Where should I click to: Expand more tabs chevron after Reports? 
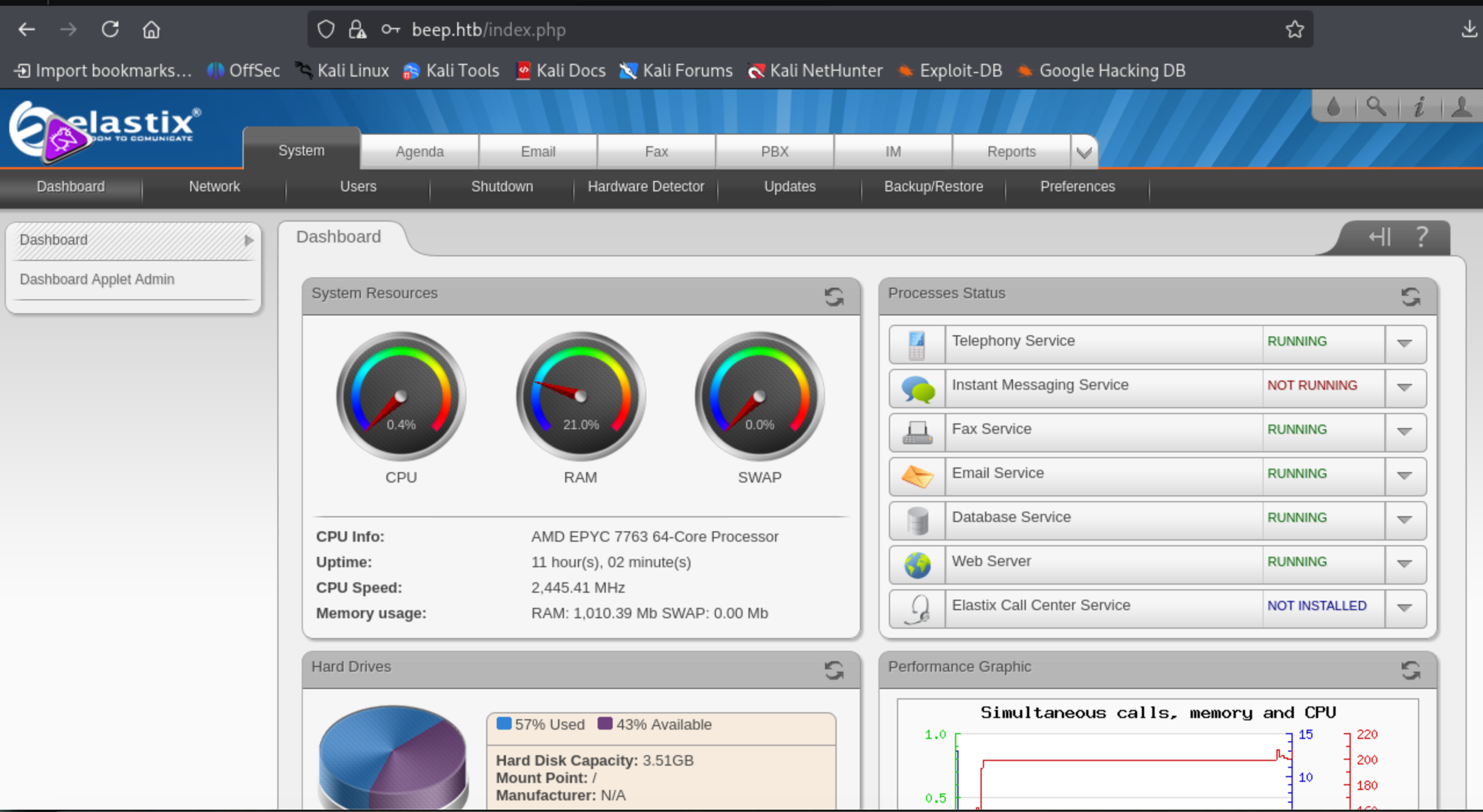tap(1084, 153)
